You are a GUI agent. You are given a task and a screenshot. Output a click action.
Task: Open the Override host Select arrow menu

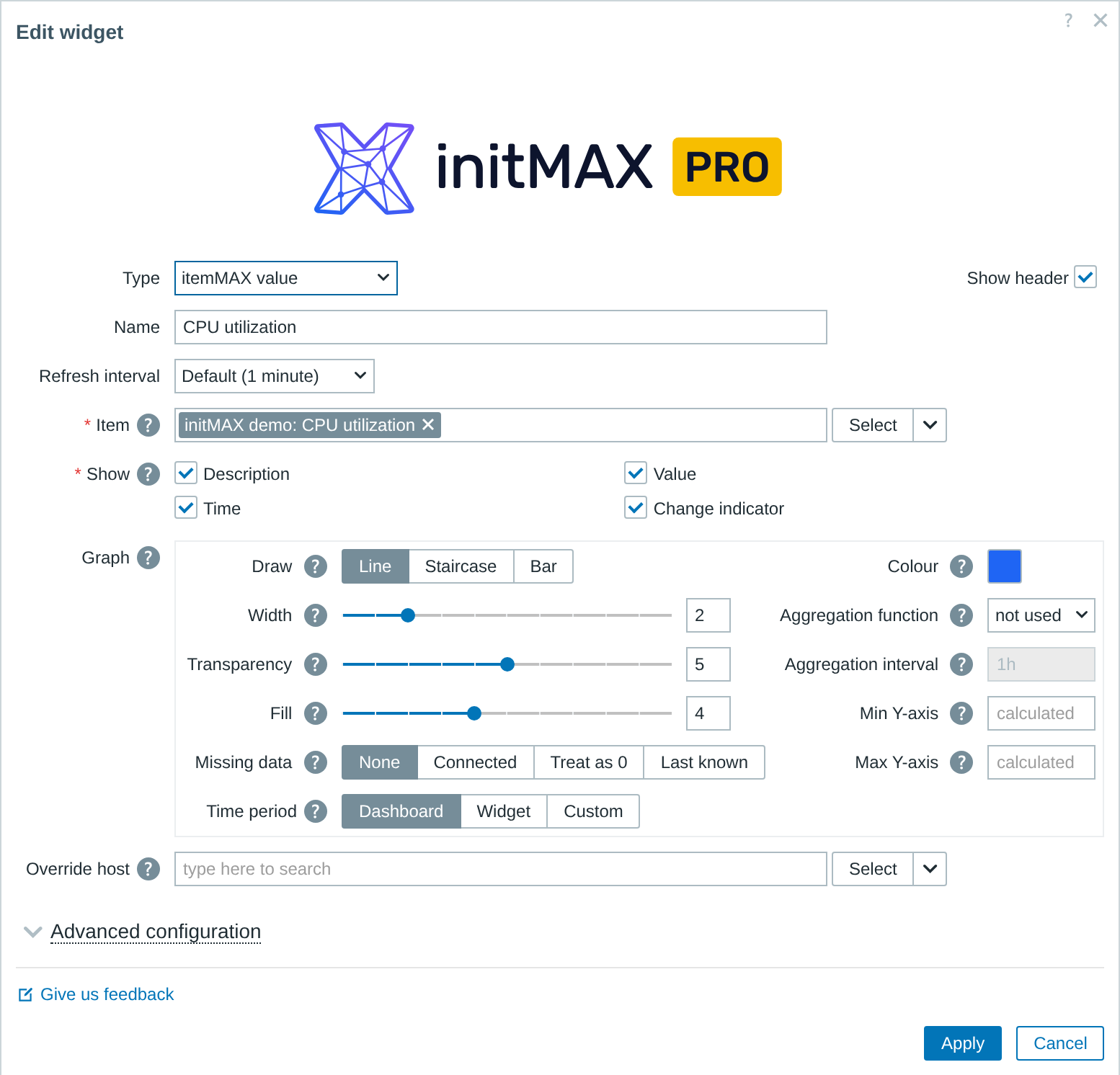pyautogui.click(x=930, y=869)
